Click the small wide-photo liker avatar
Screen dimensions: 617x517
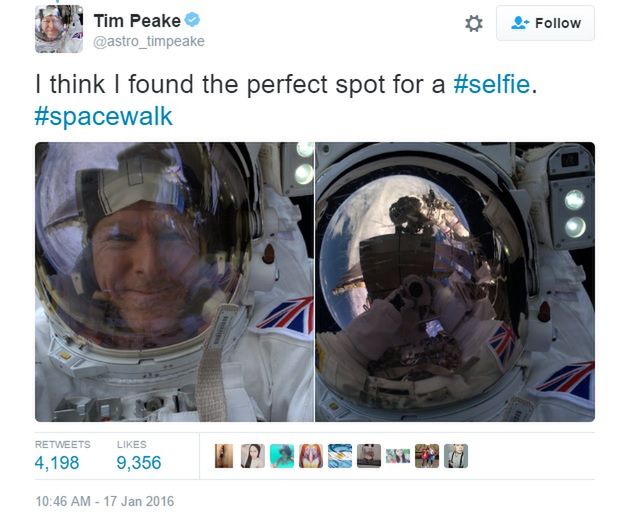tap(398, 456)
